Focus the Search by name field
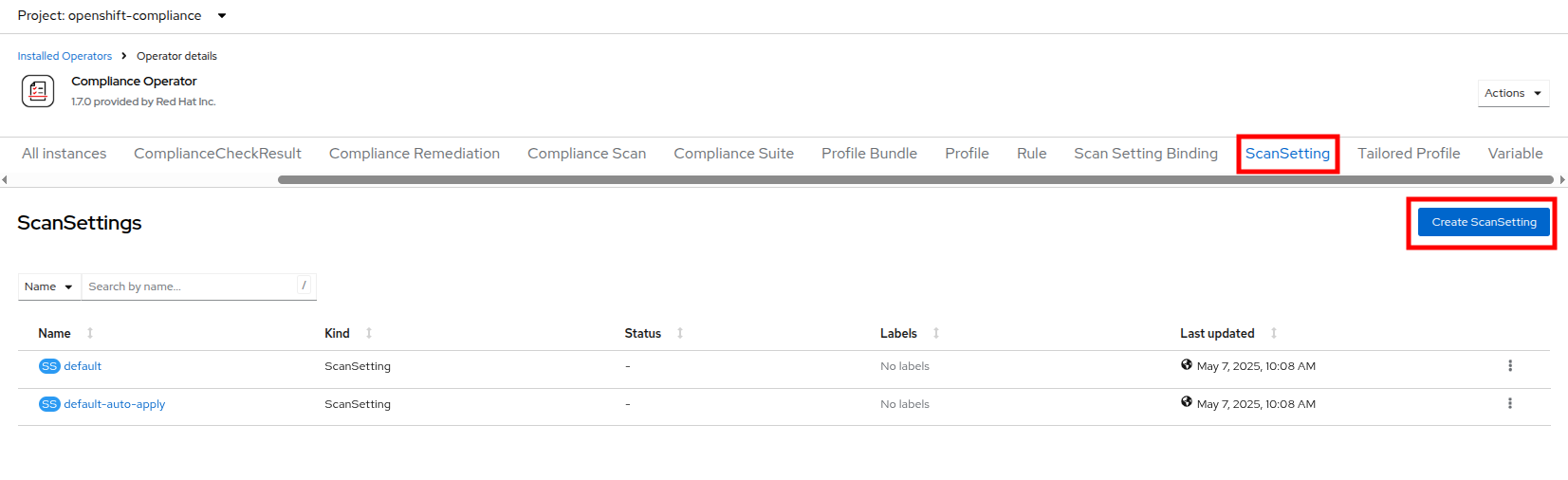Screen dimensions: 1568x480 pos(190,286)
